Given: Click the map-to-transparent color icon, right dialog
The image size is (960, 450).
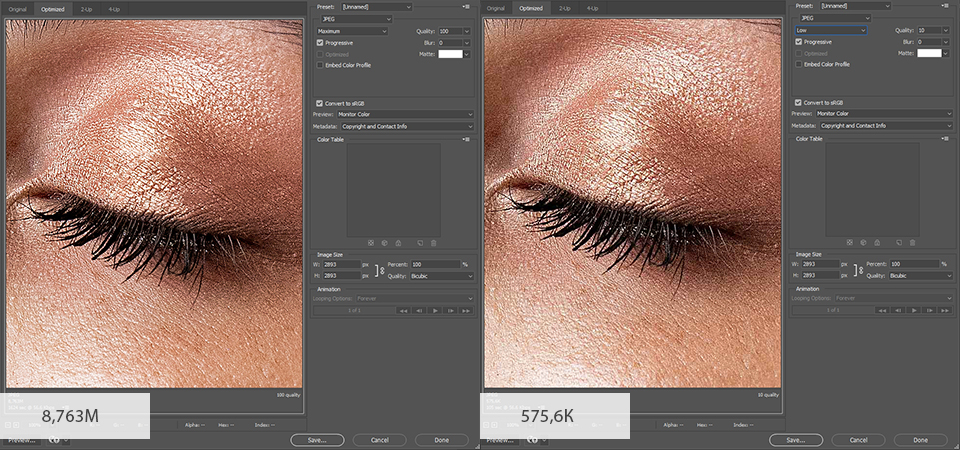Looking at the screenshot, I should point(850,242).
